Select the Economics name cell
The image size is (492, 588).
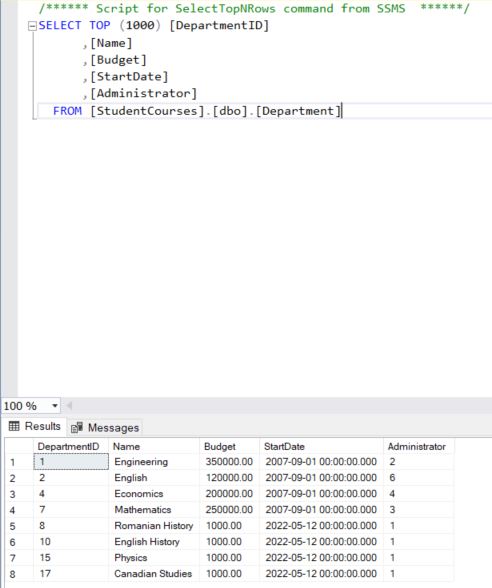click(x=154, y=494)
